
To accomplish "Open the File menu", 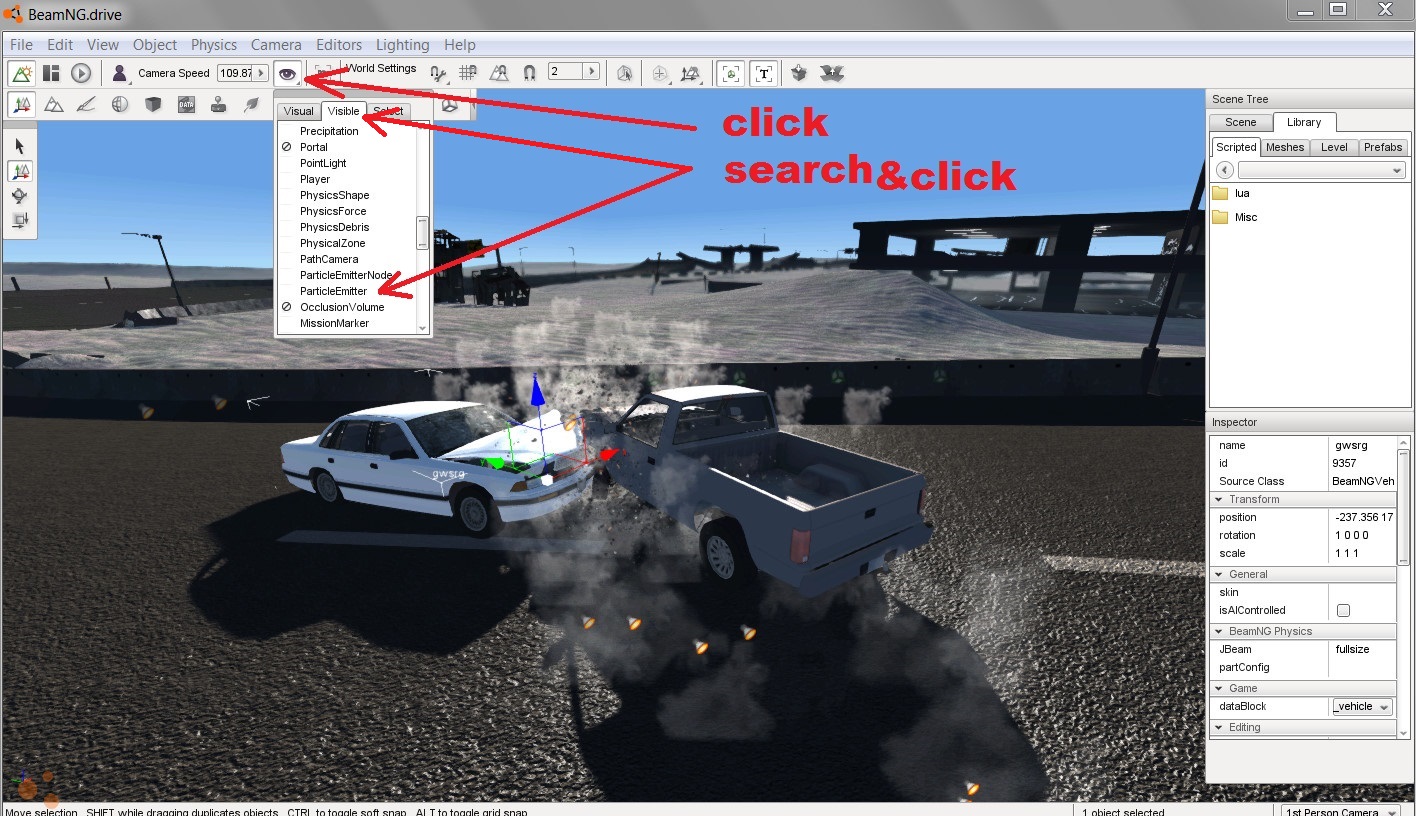I will tap(21, 45).
